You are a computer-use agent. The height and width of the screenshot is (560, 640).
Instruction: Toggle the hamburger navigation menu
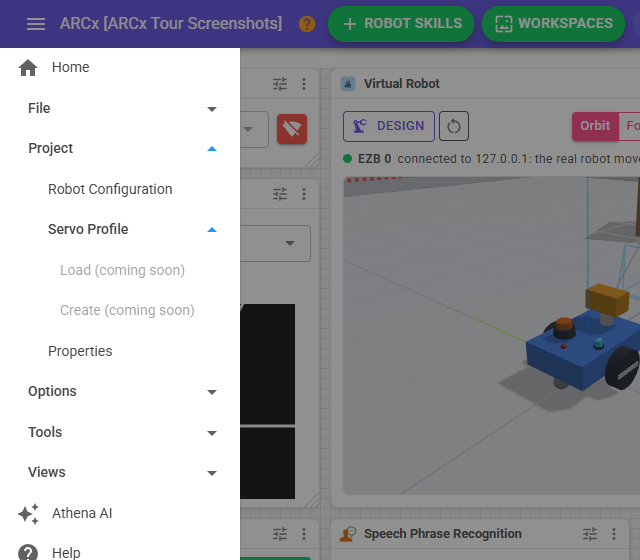coord(36,24)
